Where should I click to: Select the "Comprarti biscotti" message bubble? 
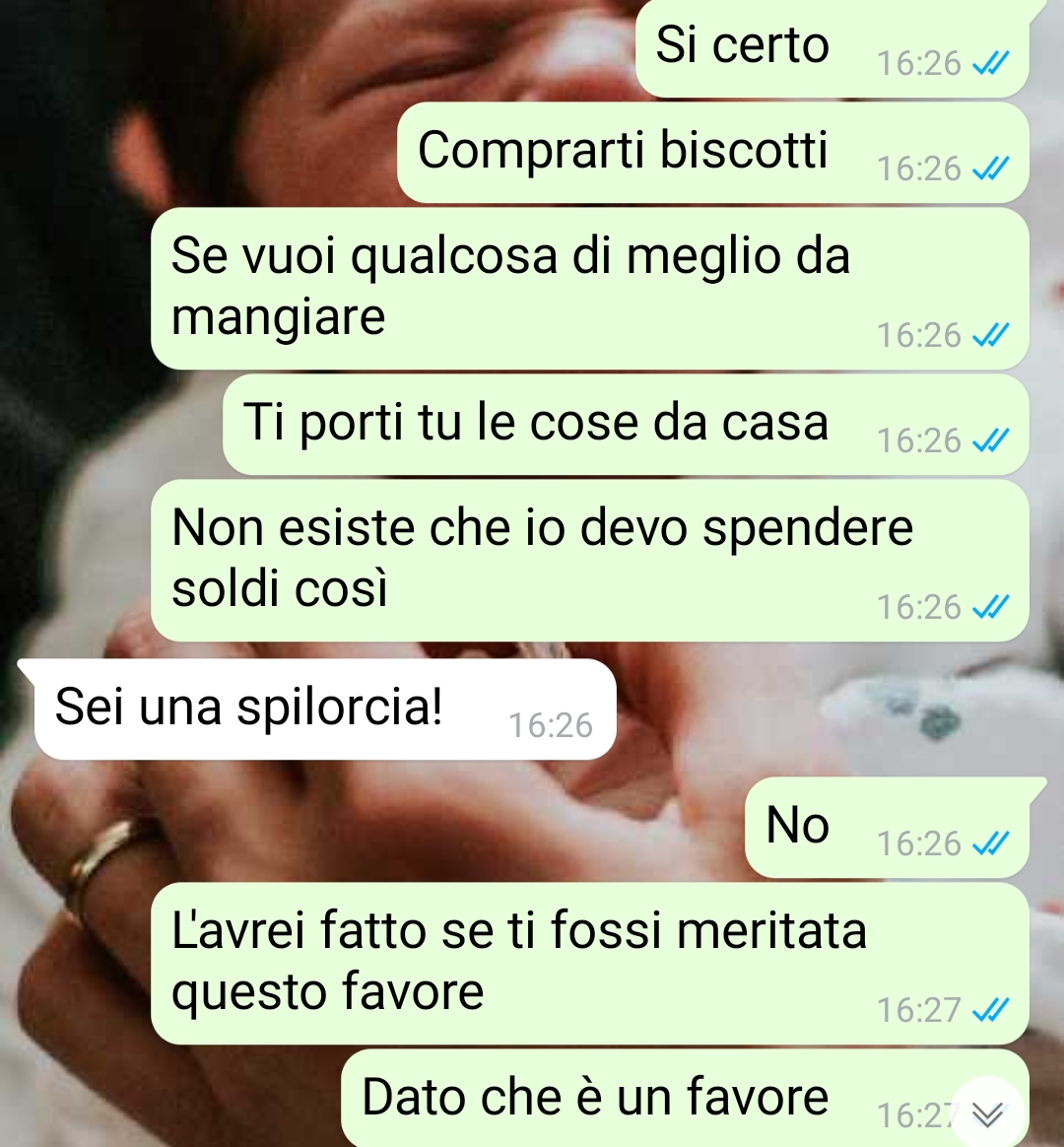(713, 153)
